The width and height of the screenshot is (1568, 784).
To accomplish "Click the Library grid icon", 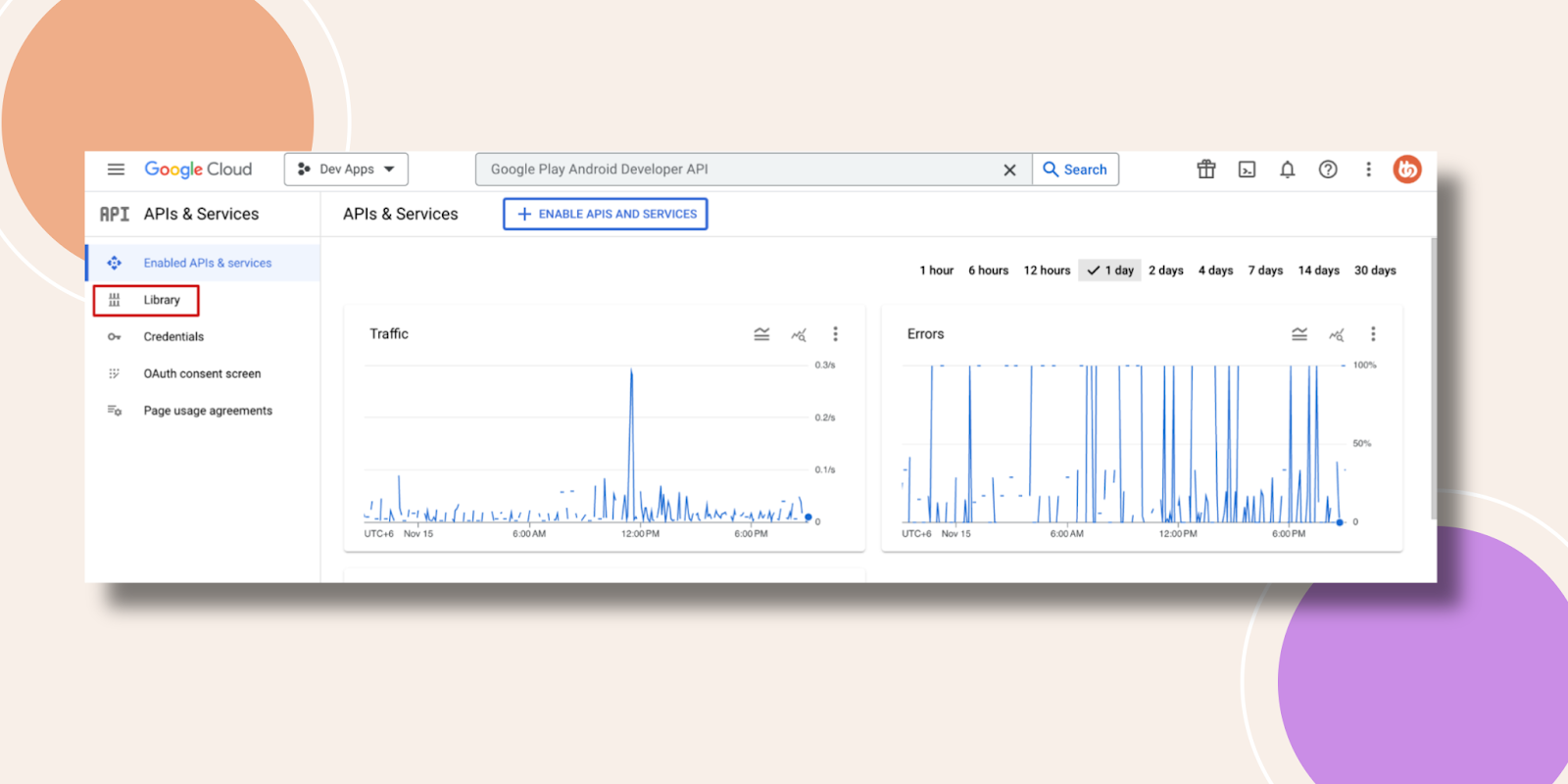I will [x=115, y=300].
